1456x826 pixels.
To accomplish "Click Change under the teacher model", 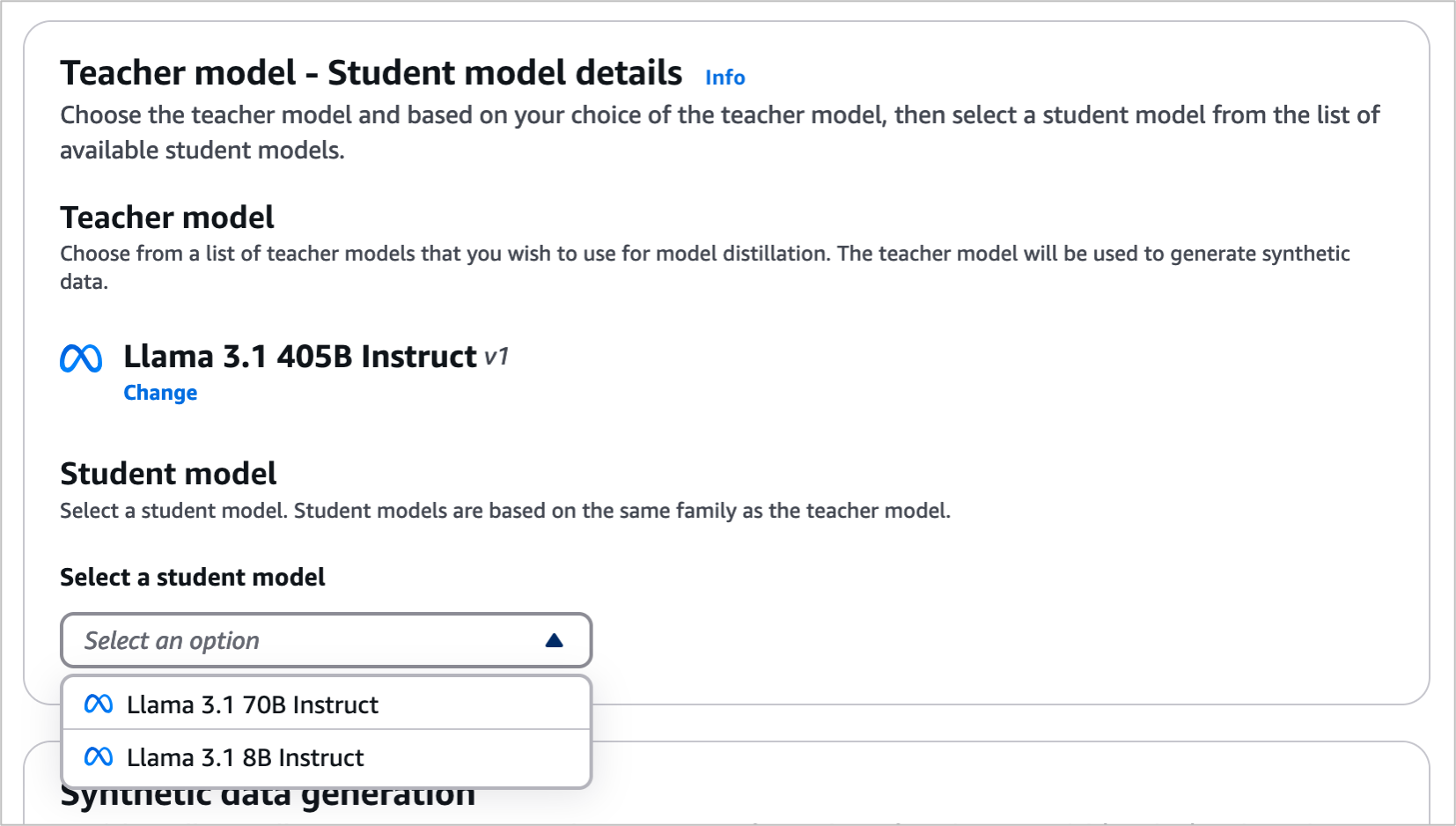I will click(160, 393).
